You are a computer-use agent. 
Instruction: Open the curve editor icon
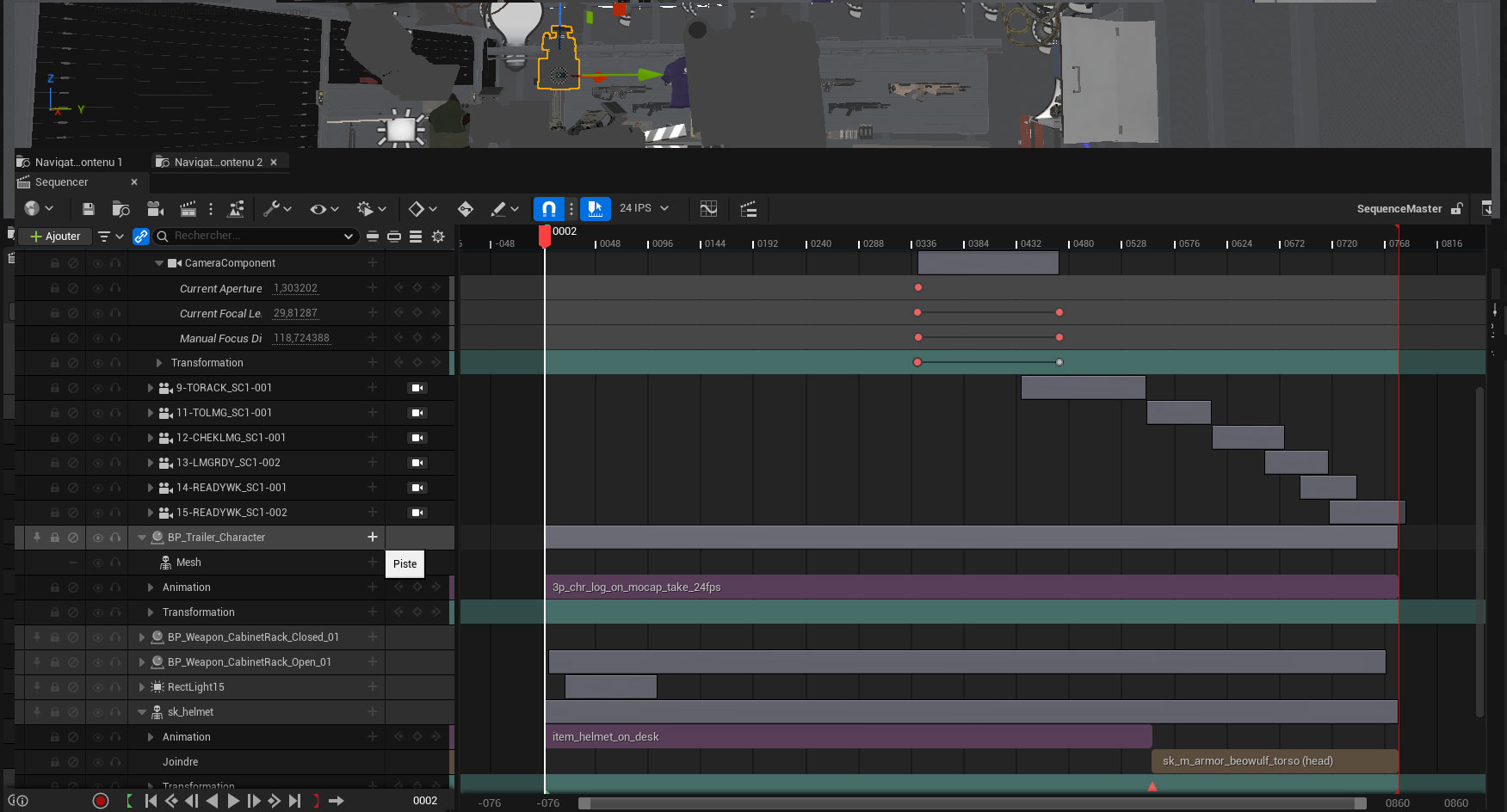[708, 209]
